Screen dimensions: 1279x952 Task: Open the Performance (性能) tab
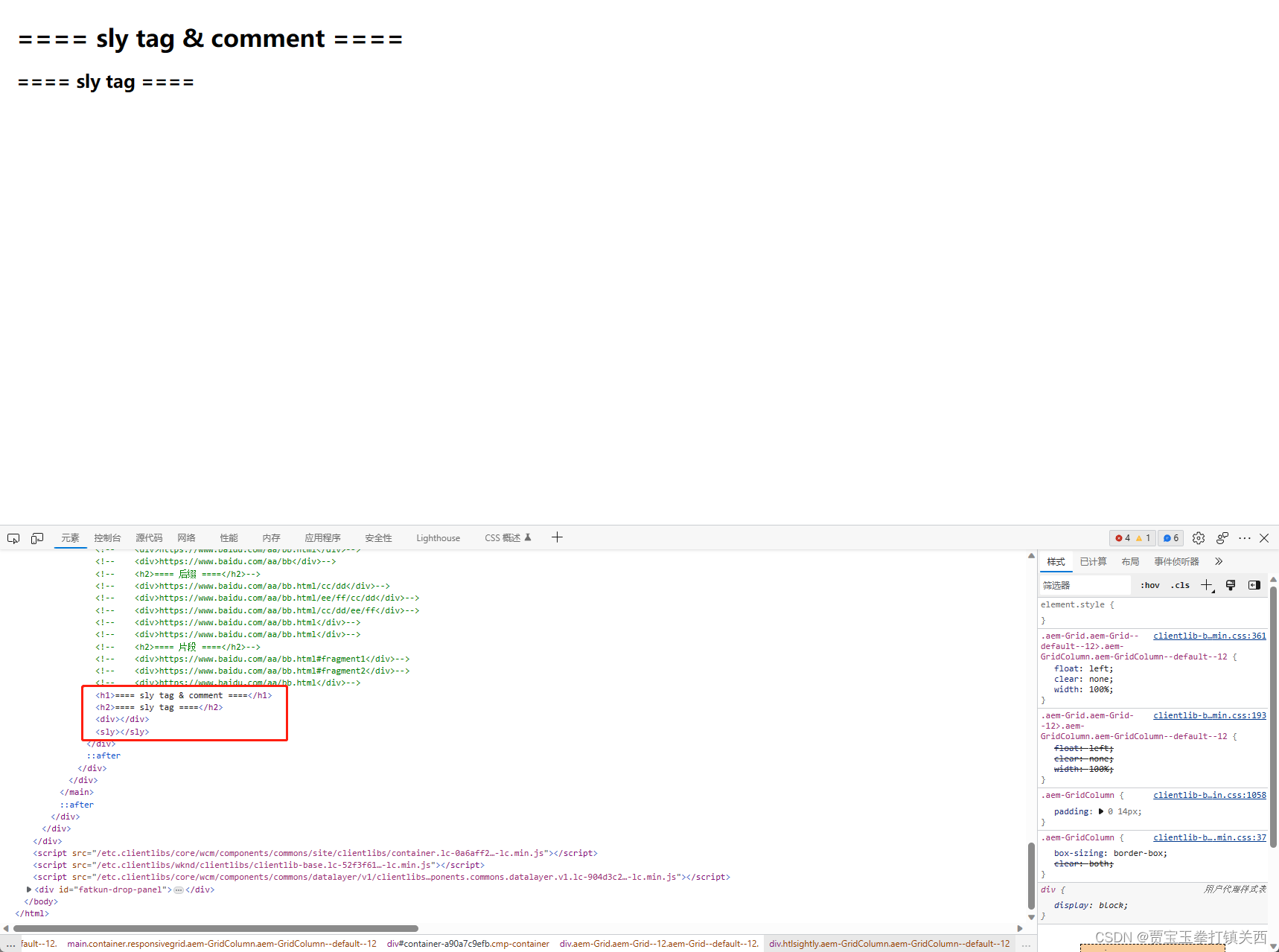229,538
